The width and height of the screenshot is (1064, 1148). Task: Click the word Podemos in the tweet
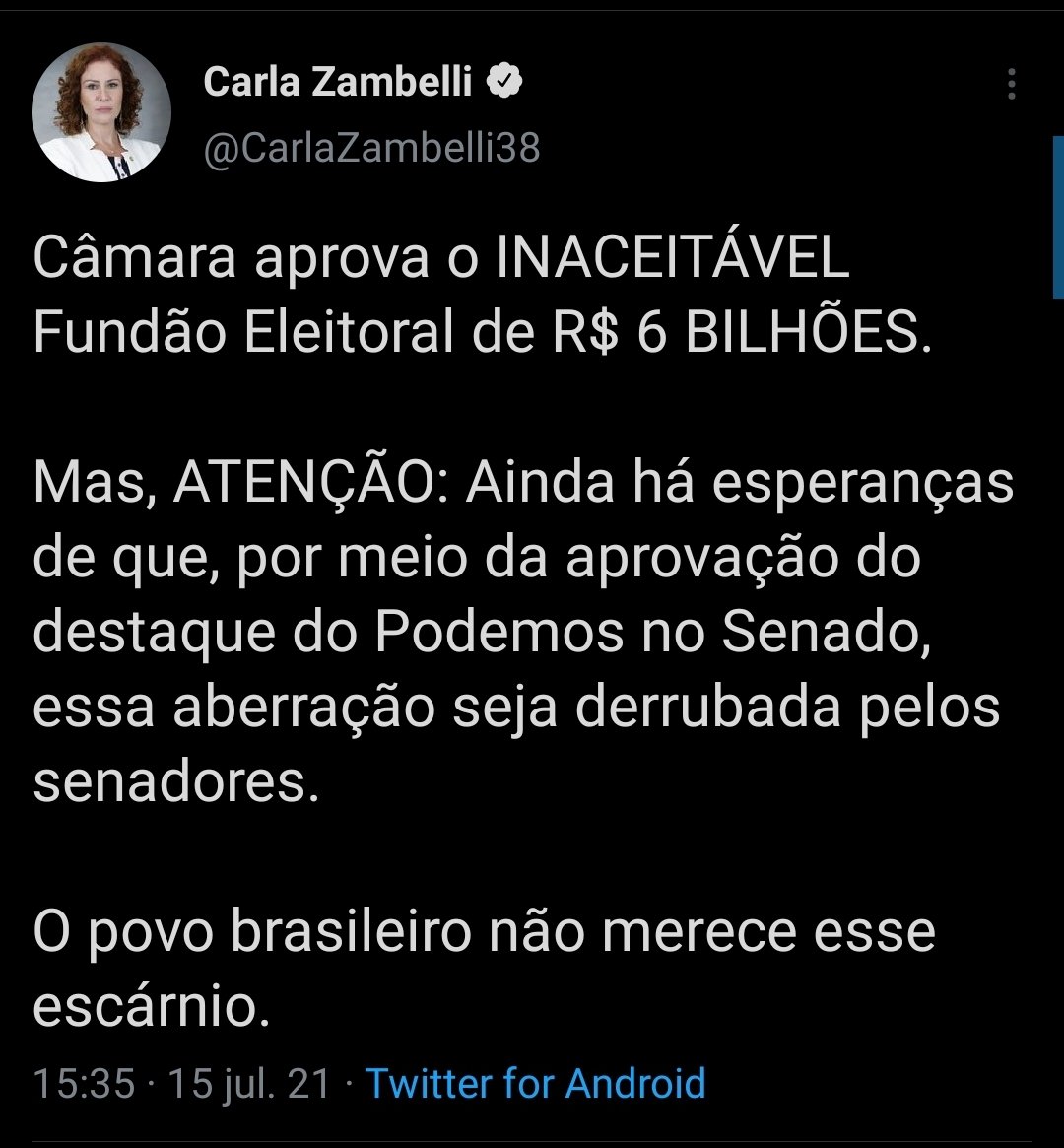pyautogui.click(x=499, y=631)
